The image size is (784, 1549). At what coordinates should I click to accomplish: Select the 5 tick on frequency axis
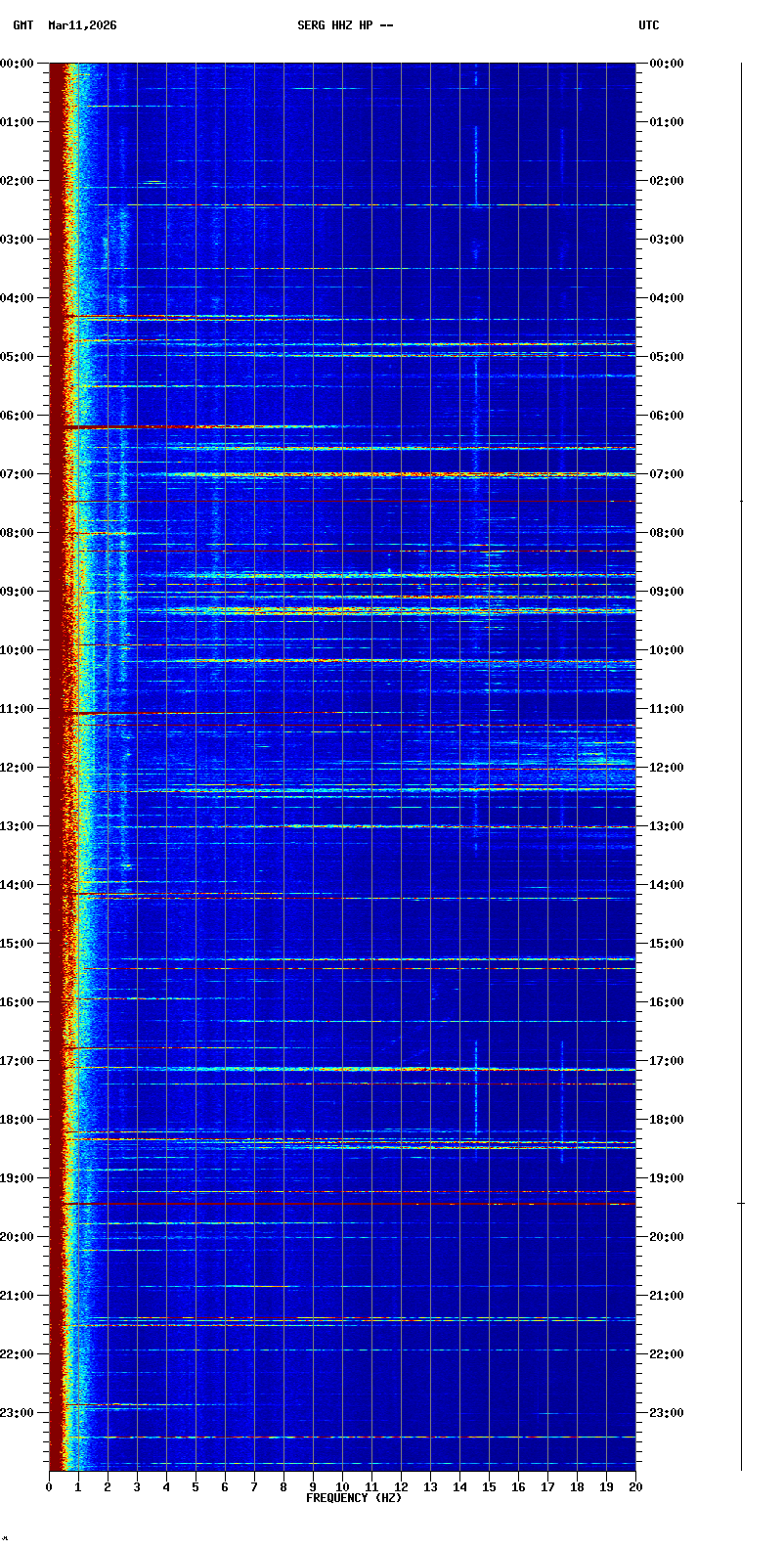196,1487
